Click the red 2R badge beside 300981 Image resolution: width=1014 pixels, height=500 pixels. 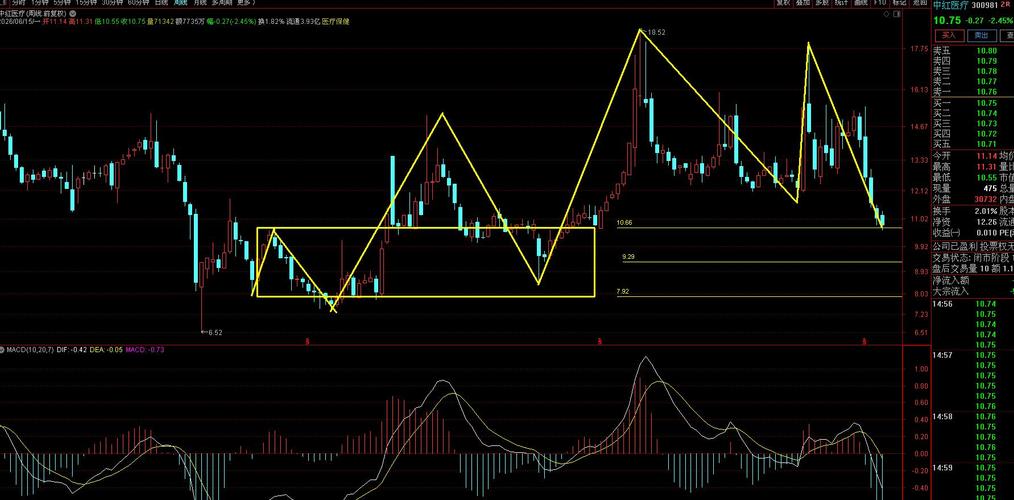point(1006,5)
